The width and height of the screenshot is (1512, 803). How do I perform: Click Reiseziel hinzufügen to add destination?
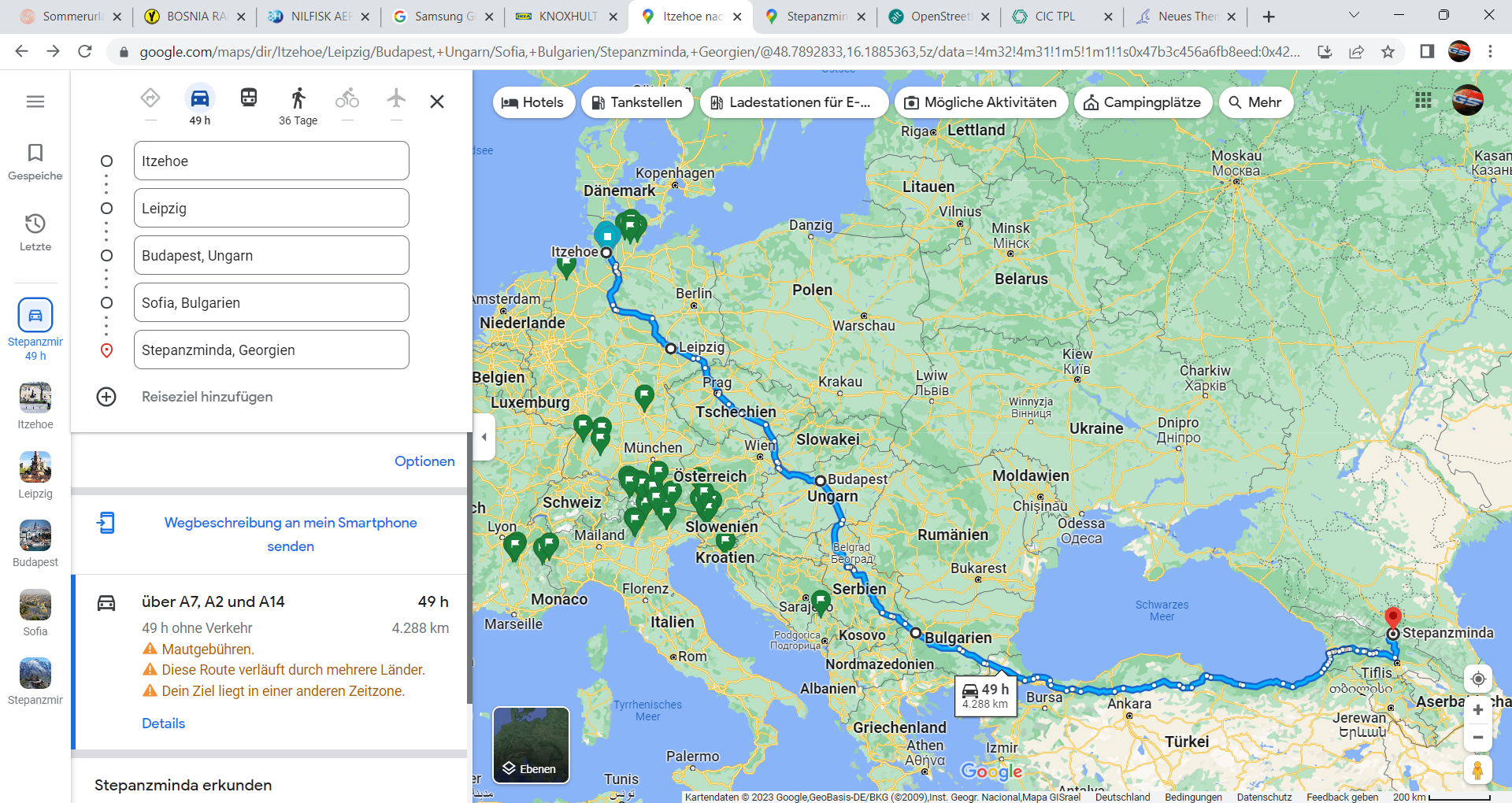coord(207,397)
